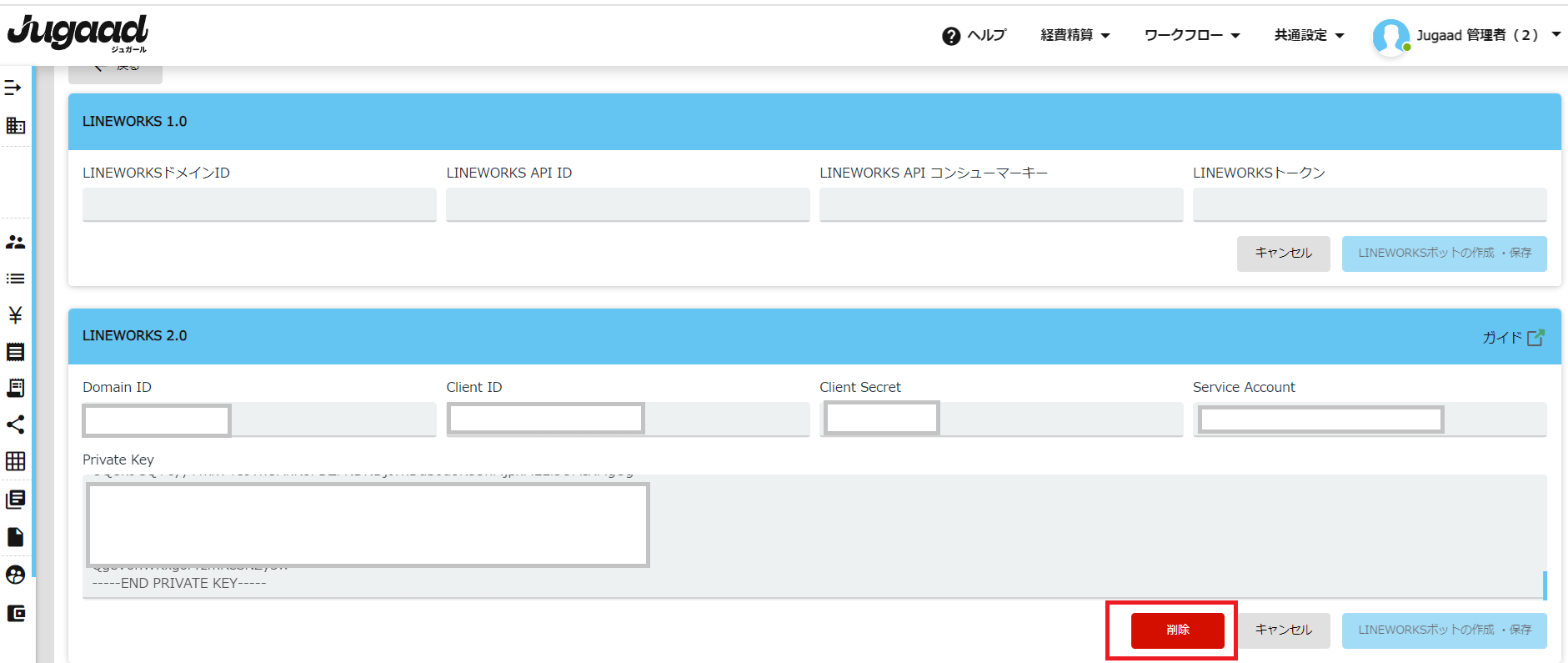Click the END PRIVATE KEY line text
Image resolution: width=1568 pixels, height=663 pixels.
179,583
